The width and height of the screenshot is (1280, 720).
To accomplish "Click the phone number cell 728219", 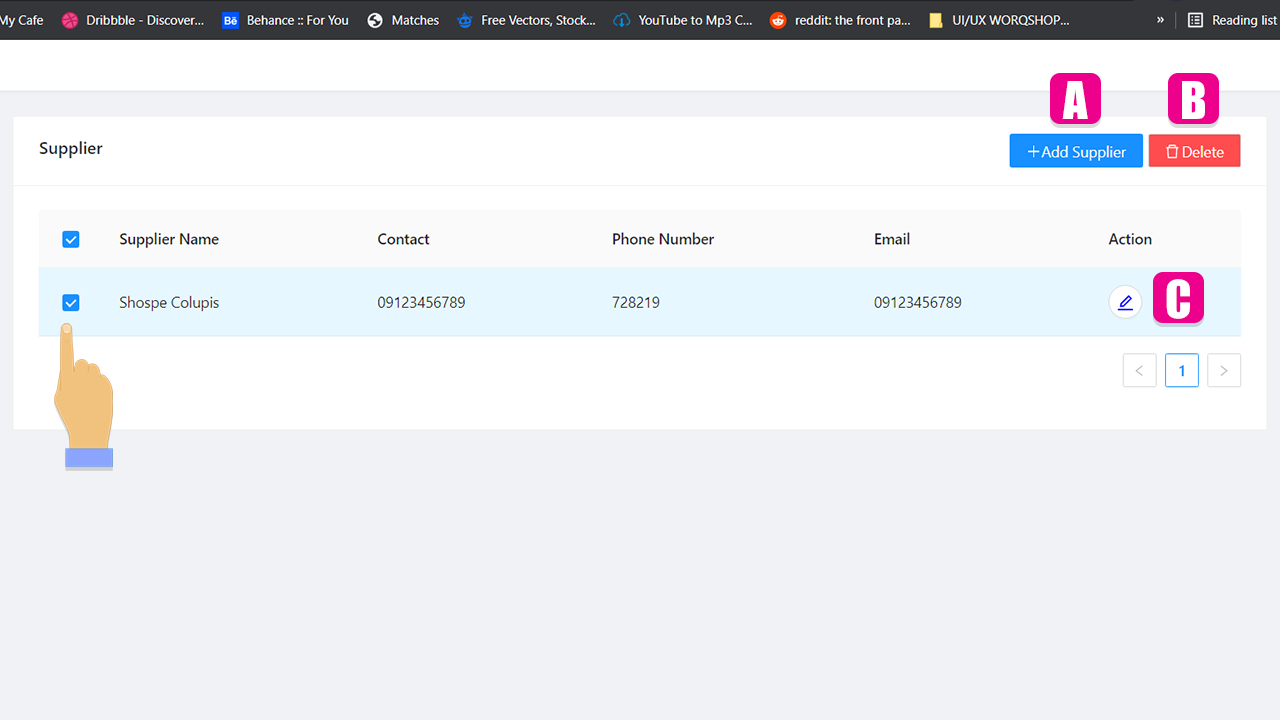I will click(x=636, y=302).
